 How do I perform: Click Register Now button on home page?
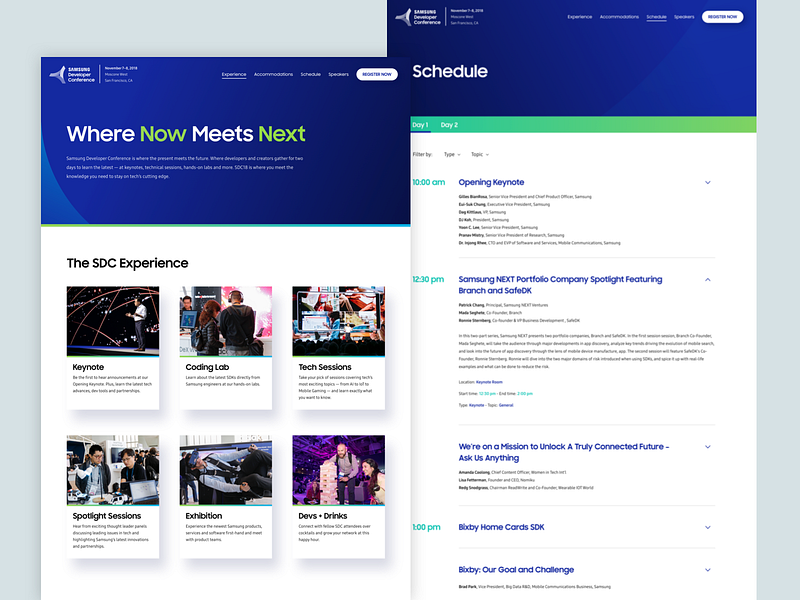[x=377, y=74]
